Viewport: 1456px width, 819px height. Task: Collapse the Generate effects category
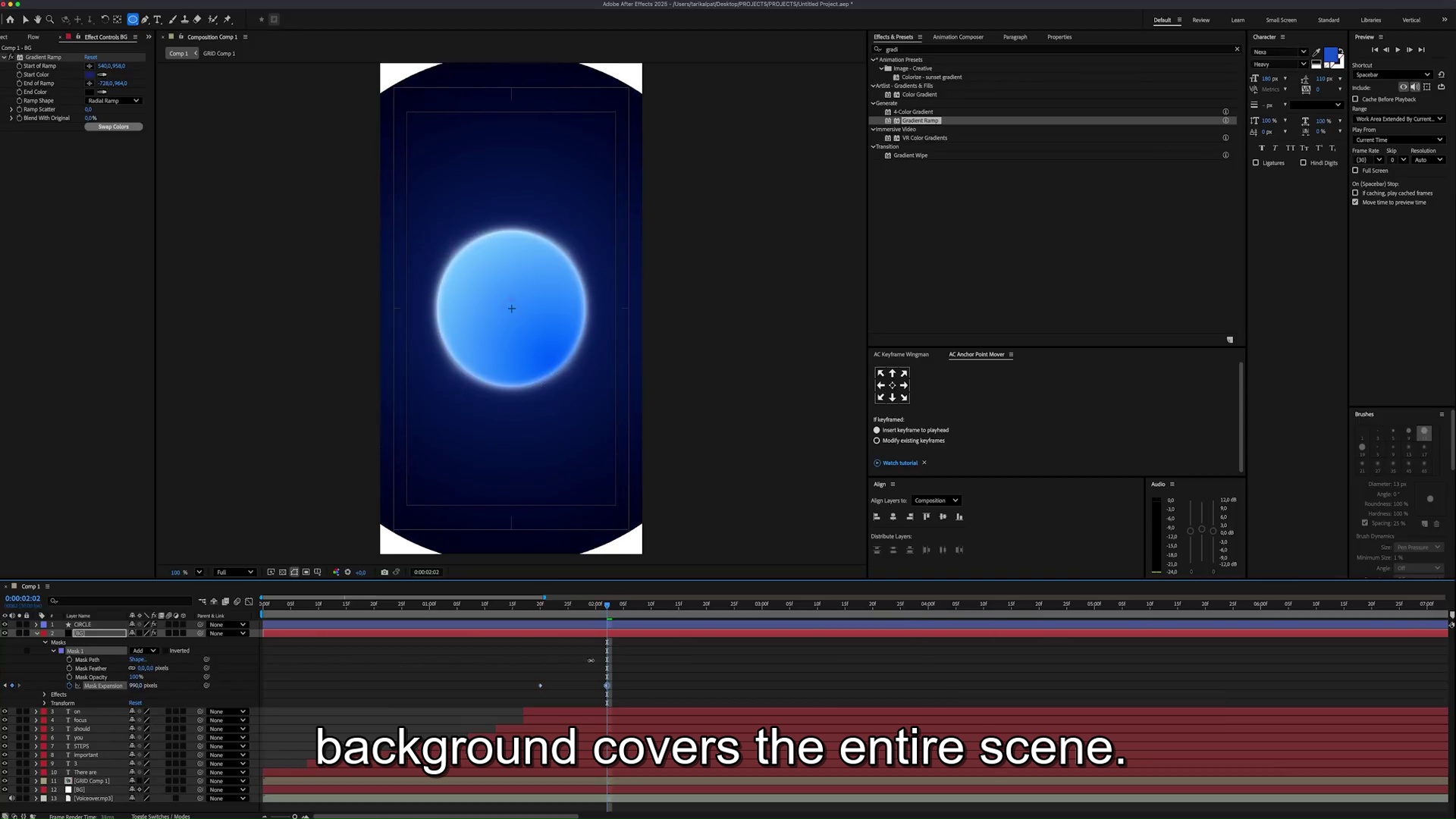click(x=874, y=103)
